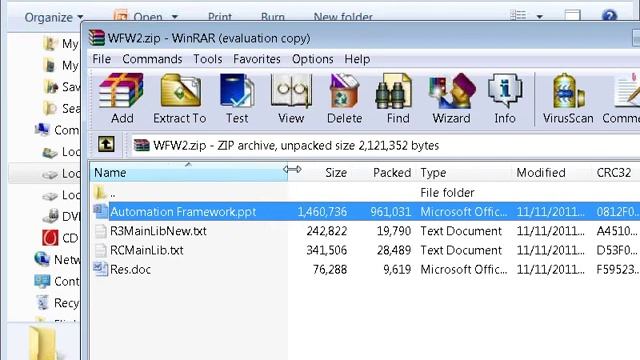This screenshot has height=360, width=640.
Task: Open the Favorites menu
Action: pyautogui.click(x=257, y=59)
